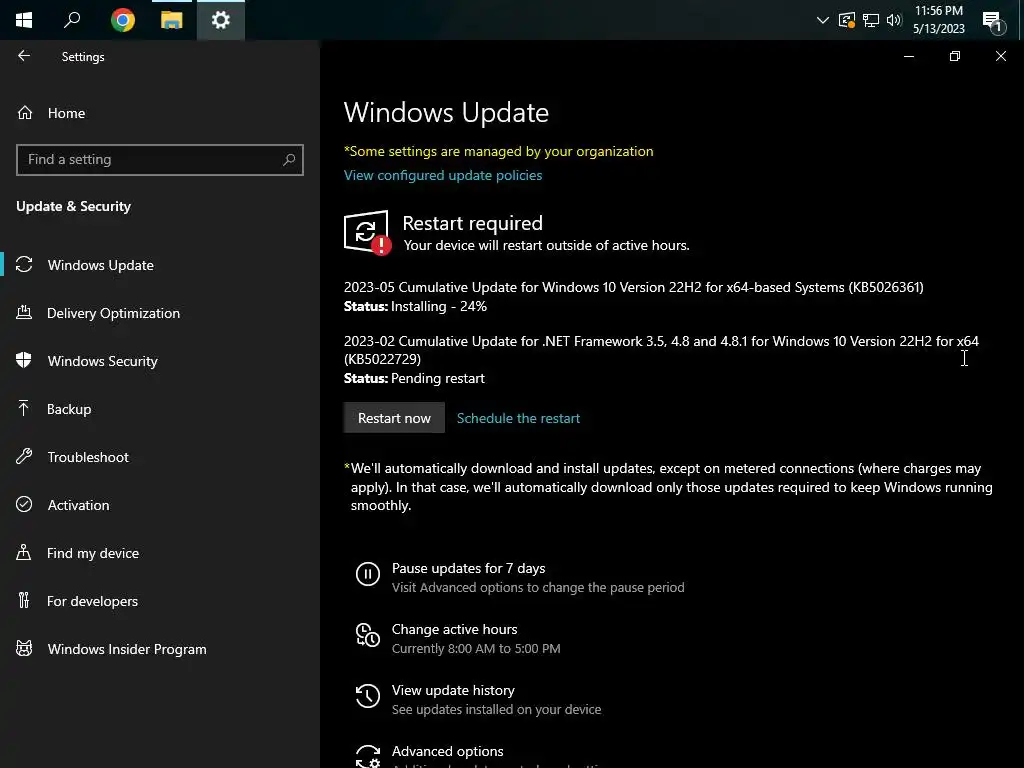This screenshot has height=768, width=1024.
Task: Open Schedule the restart link
Action: click(518, 418)
